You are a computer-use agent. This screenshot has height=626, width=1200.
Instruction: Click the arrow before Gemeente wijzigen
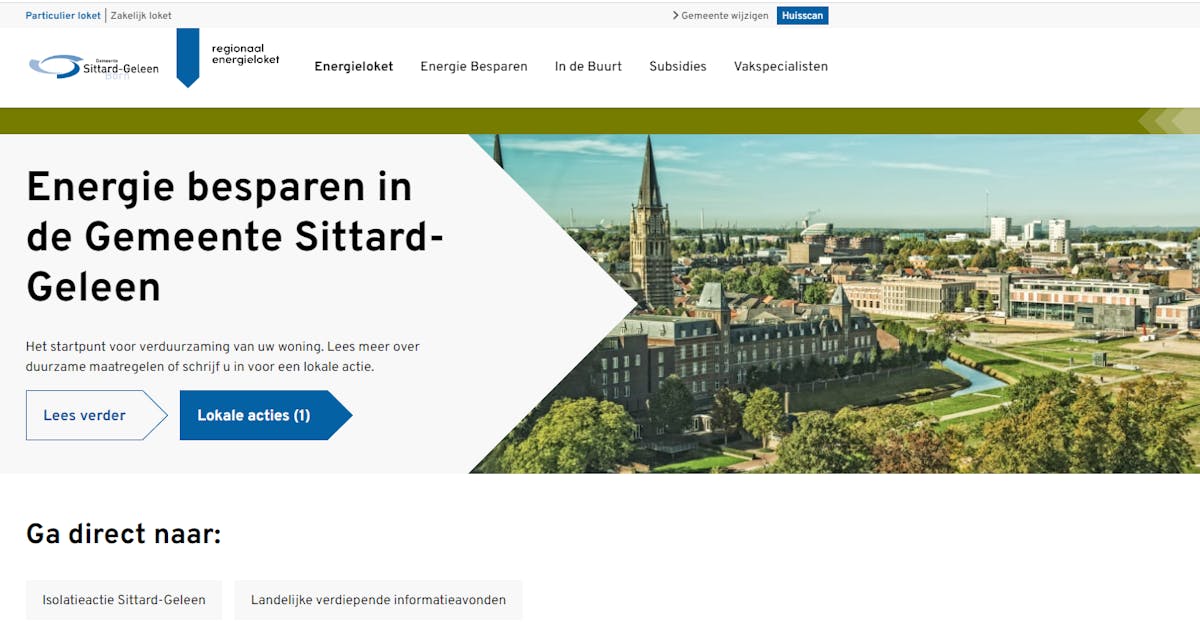pos(675,16)
